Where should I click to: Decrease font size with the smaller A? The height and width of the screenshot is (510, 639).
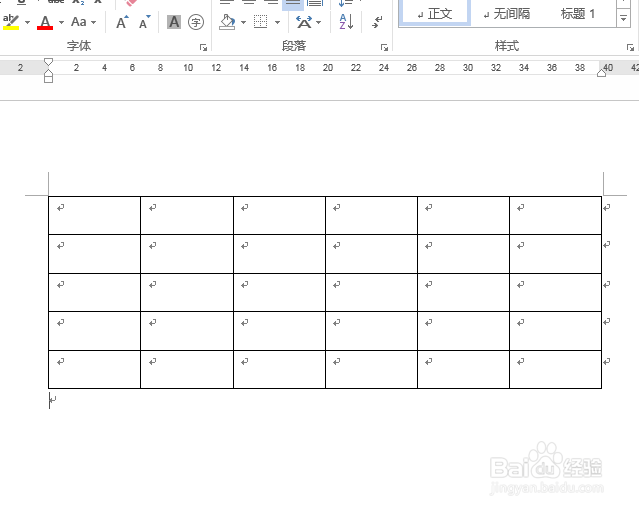144,22
